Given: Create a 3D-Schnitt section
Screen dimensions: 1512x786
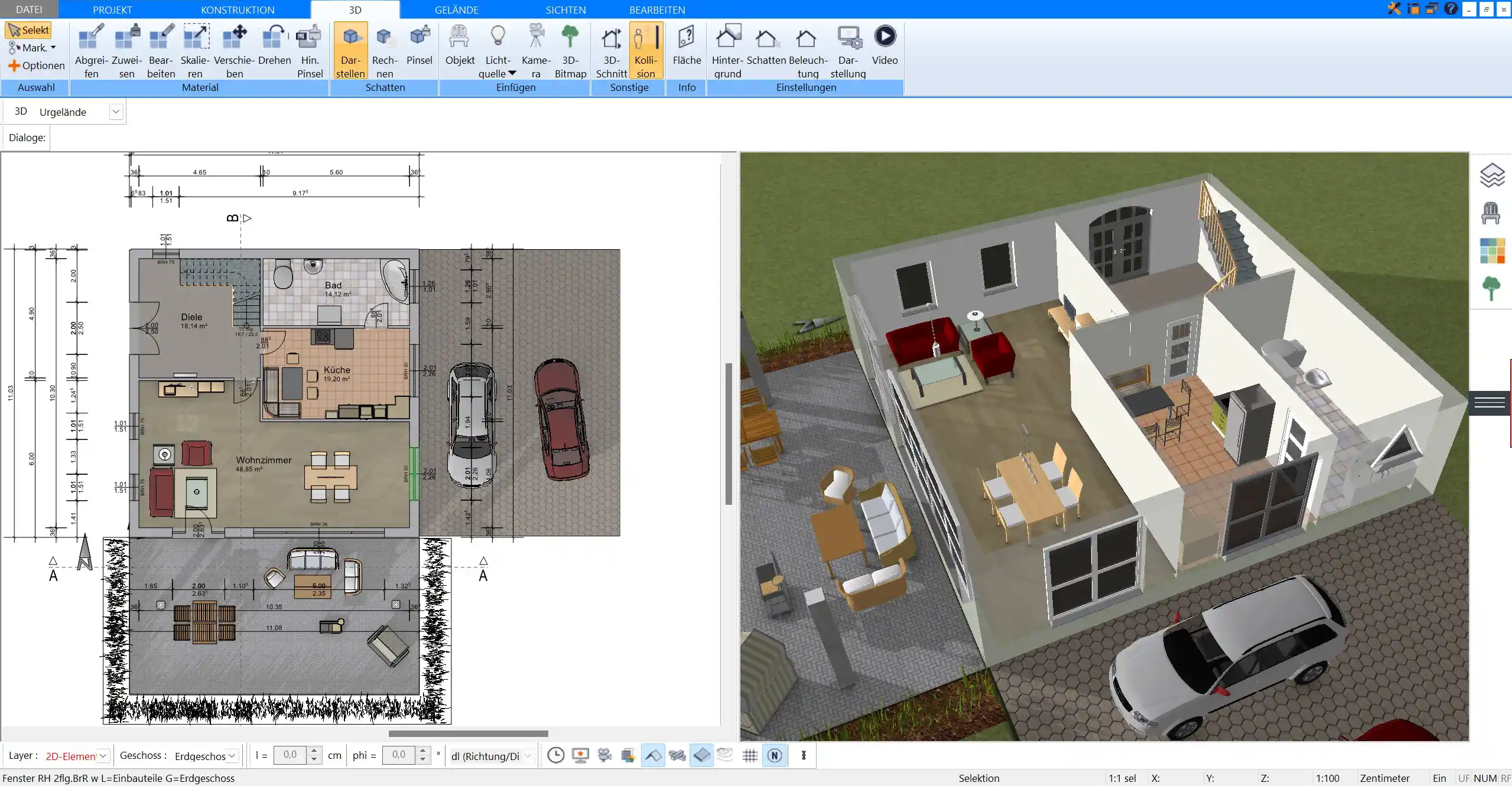Looking at the screenshot, I should pos(611,51).
